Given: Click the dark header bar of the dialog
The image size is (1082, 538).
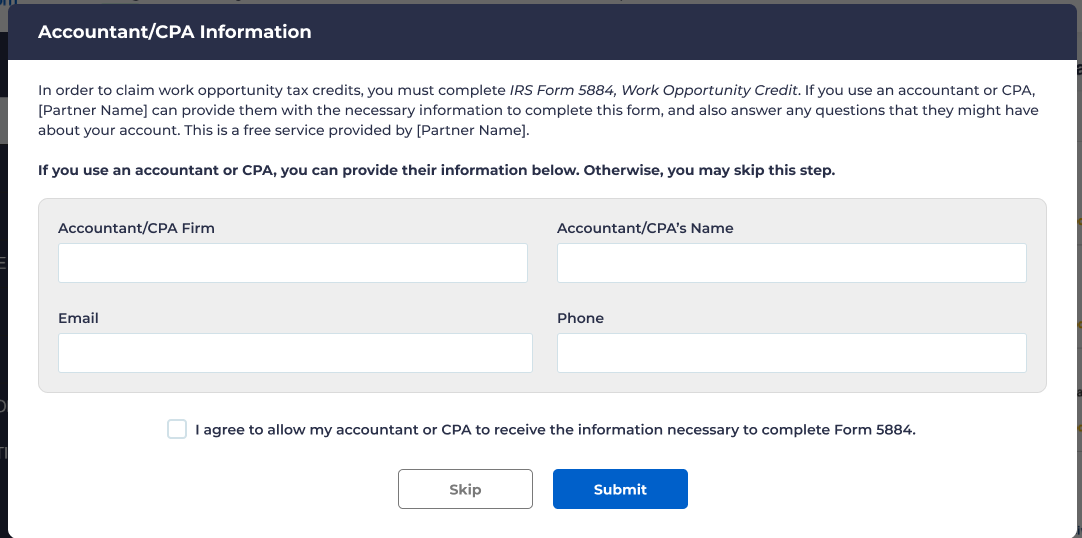Looking at the screenshot, I should pos(700,32).
